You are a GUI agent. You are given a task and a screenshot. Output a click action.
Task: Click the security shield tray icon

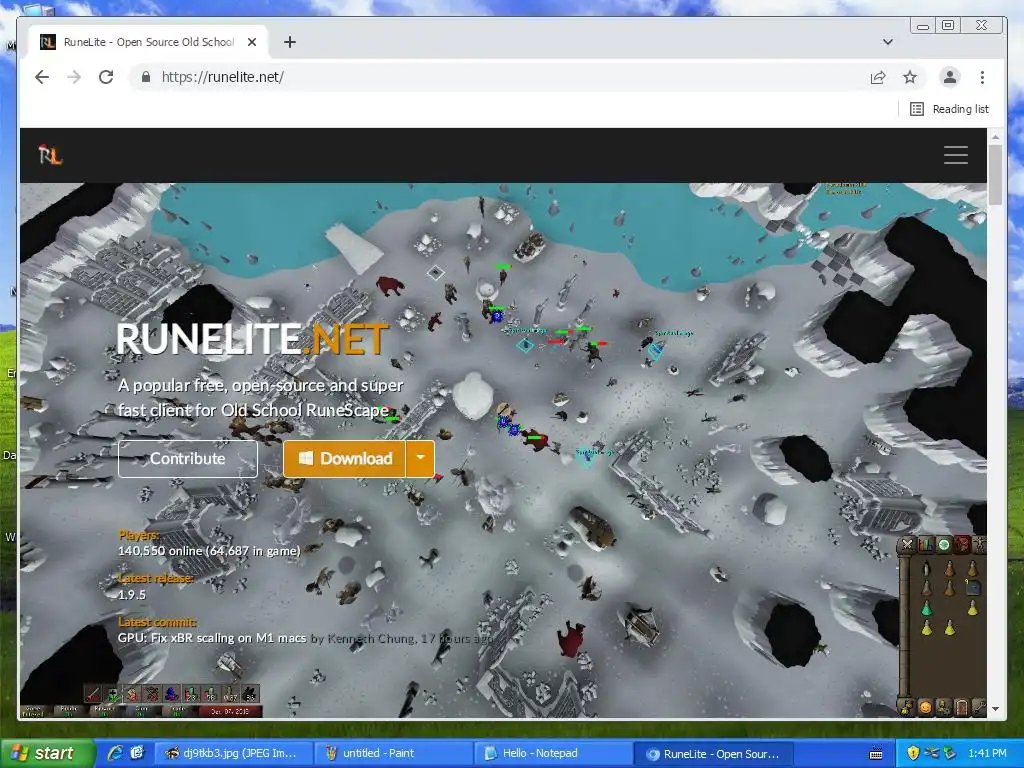[913, 753]
